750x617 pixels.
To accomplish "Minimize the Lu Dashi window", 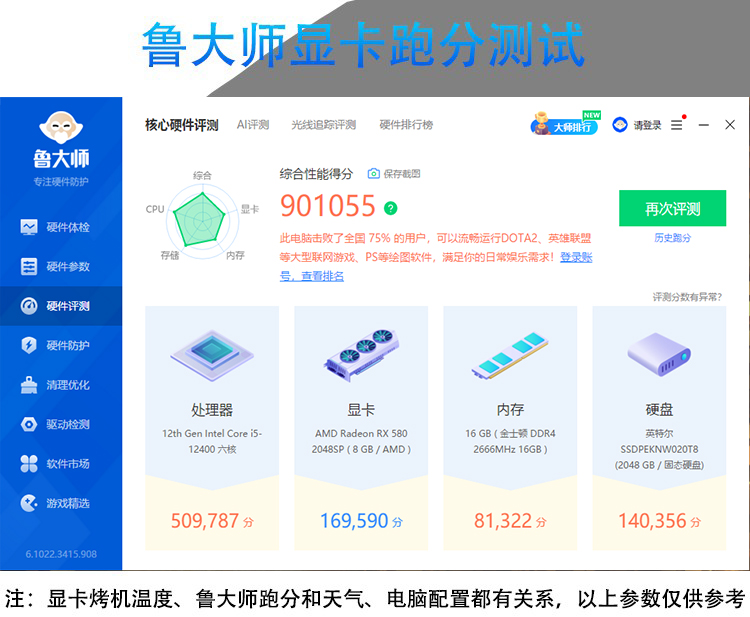I will [x=704, y=125].
